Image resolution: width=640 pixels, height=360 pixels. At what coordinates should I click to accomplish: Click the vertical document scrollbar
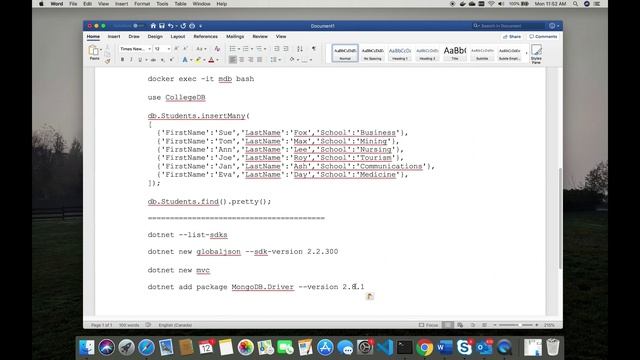(560, 218)
